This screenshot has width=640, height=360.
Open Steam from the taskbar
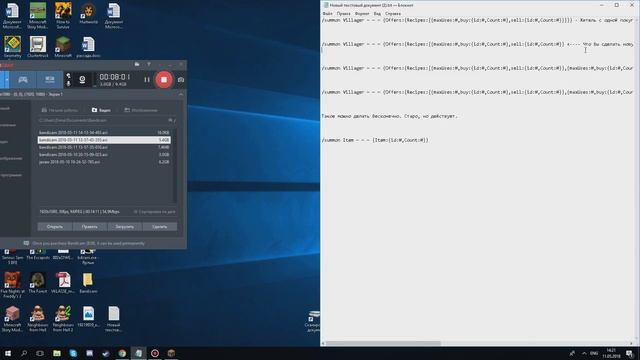tap(106, 353)
